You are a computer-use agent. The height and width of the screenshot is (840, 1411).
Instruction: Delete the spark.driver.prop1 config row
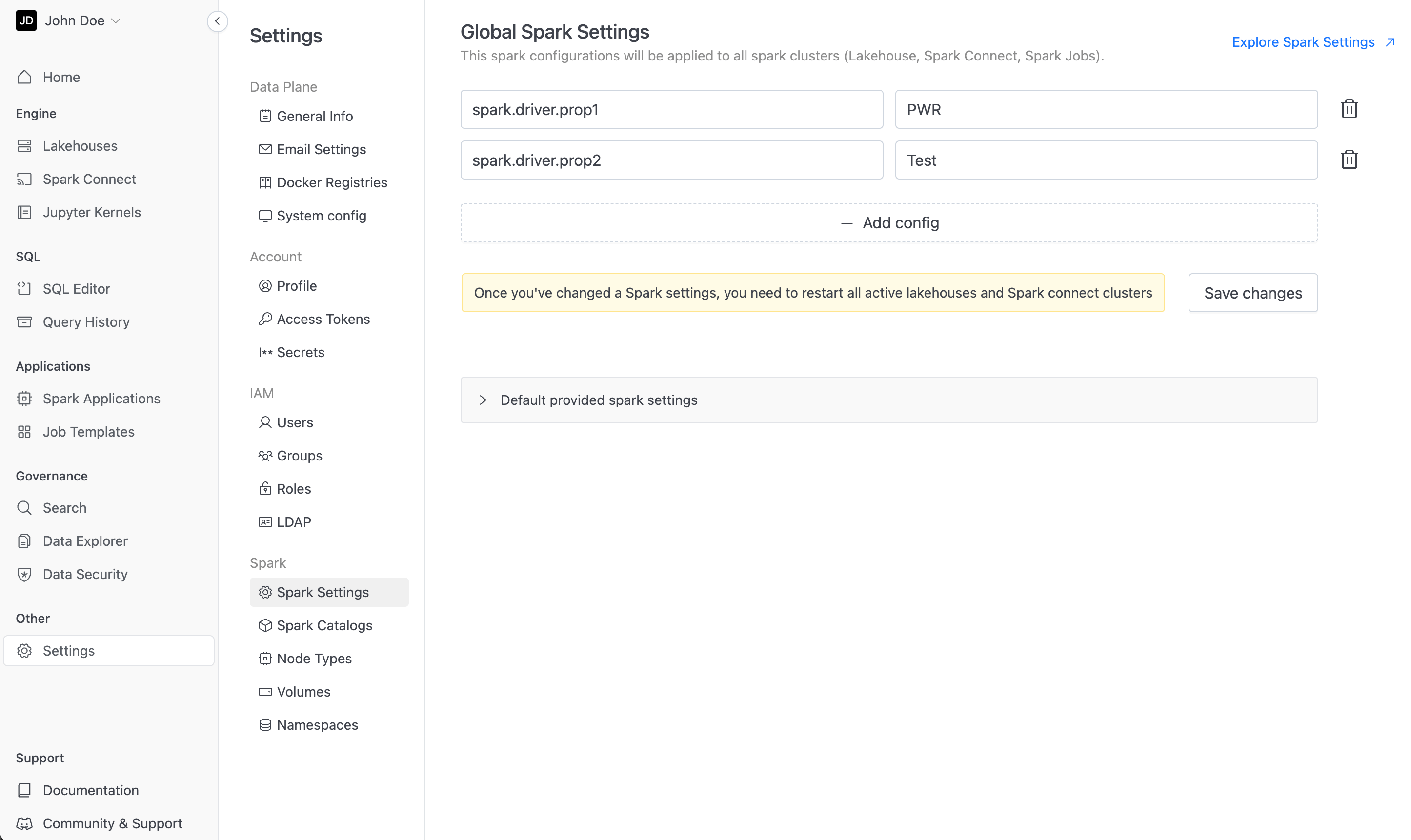click(1349, 108)
